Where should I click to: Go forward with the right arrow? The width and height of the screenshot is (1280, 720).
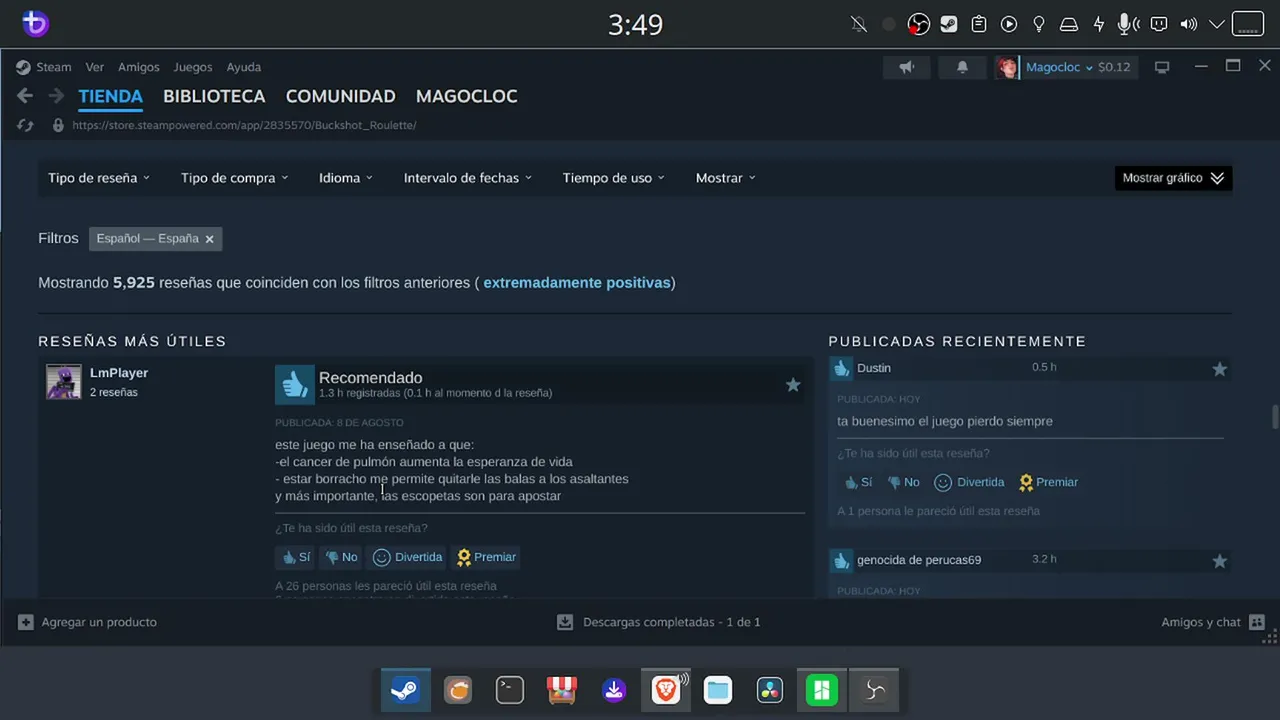pos(56,96)
